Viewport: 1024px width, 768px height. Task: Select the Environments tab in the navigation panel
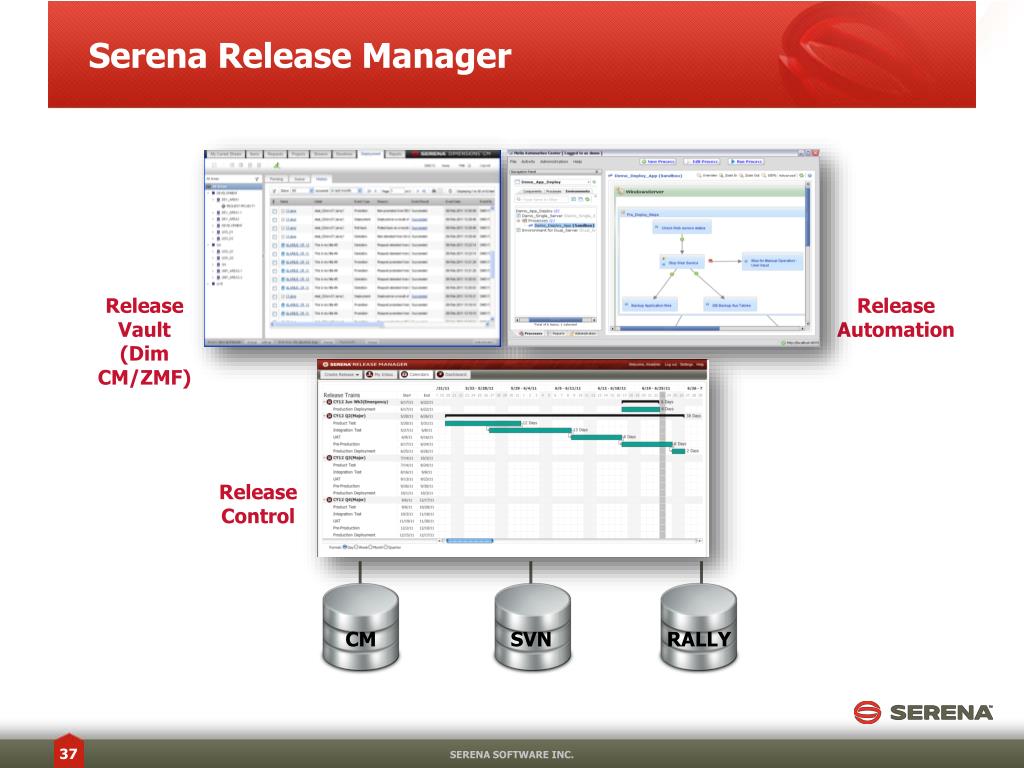[578, 191]
